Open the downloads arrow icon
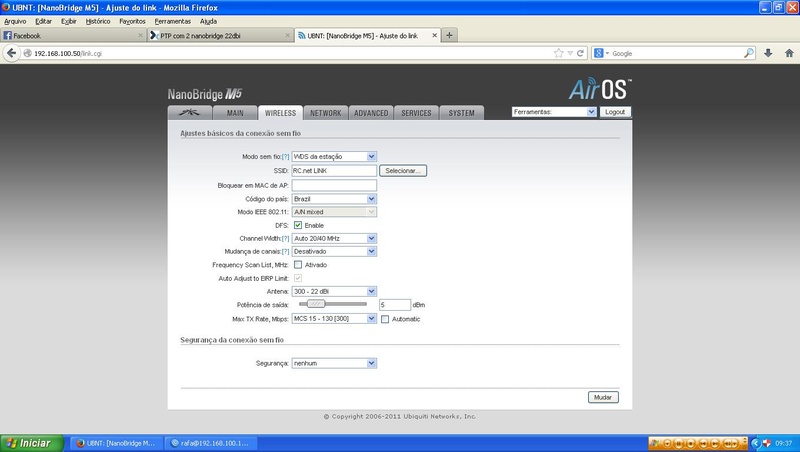The image size is (800, 452). [x=768, y=53]
